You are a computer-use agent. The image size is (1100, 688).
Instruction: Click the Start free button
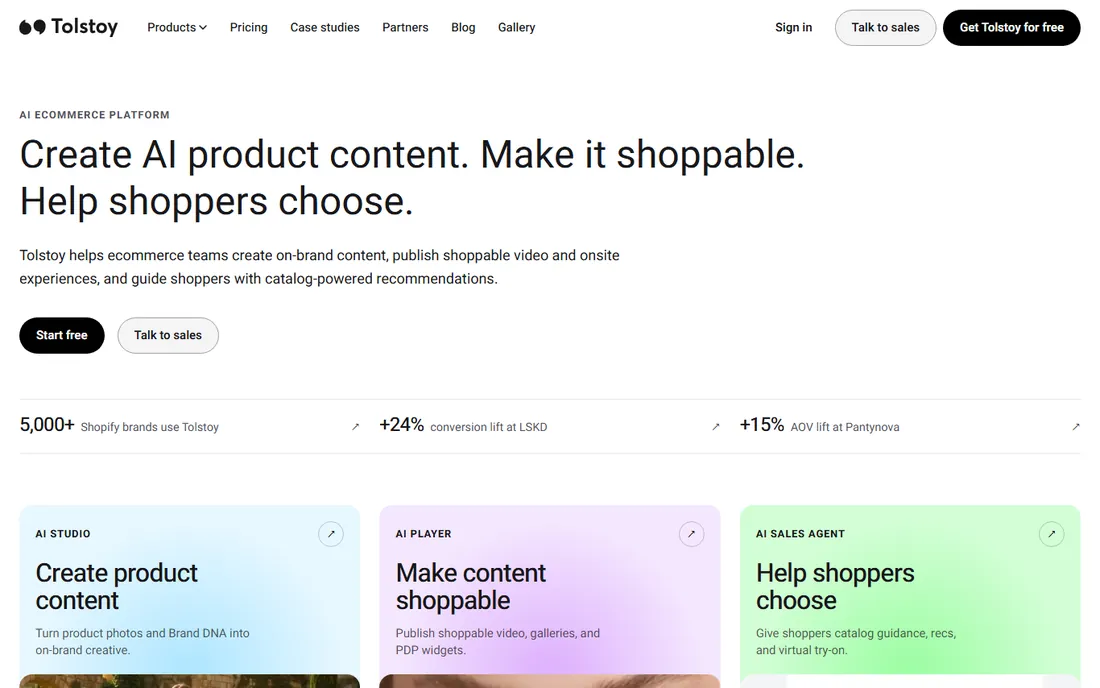pos(62,335)
